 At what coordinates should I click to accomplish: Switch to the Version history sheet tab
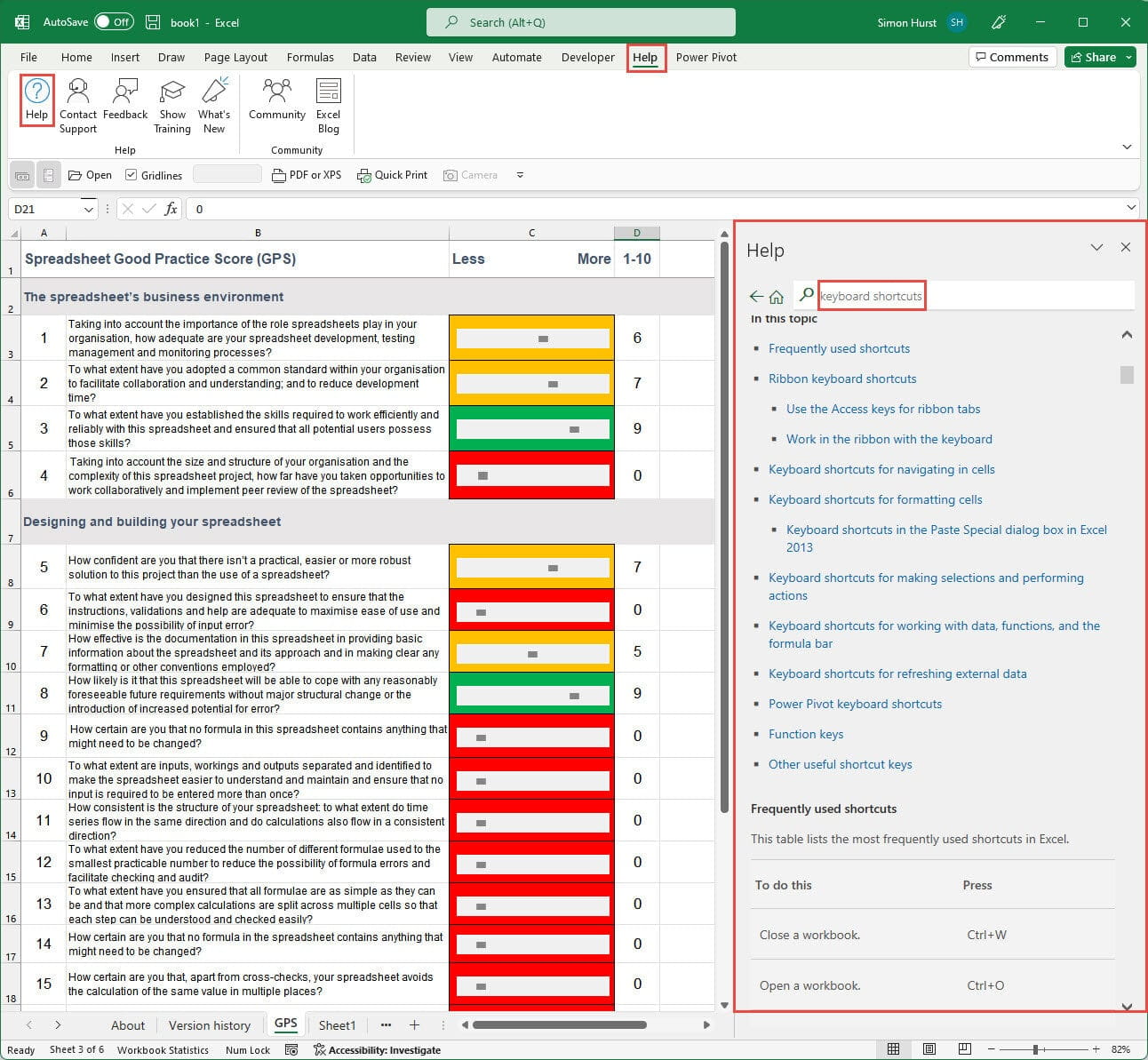coord(210,1025)
